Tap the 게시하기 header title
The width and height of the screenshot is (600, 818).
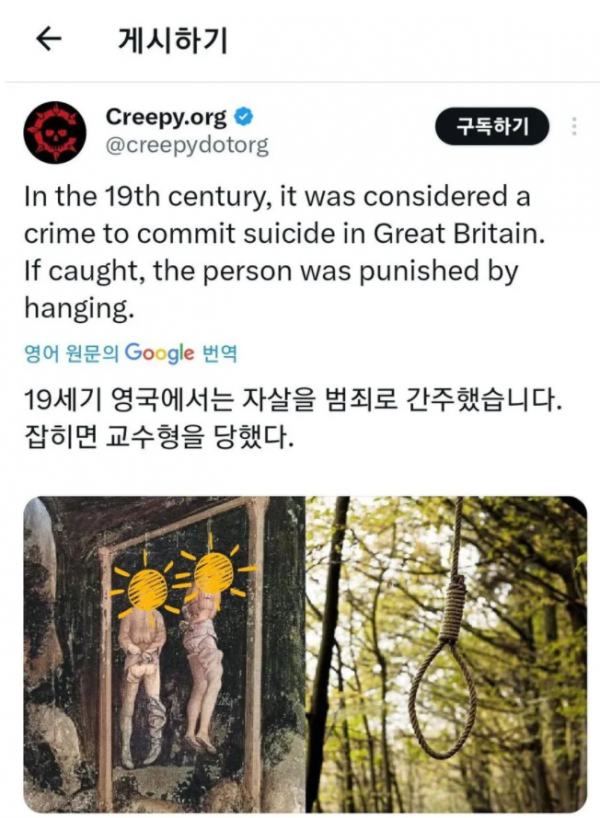tap(173, 40)
